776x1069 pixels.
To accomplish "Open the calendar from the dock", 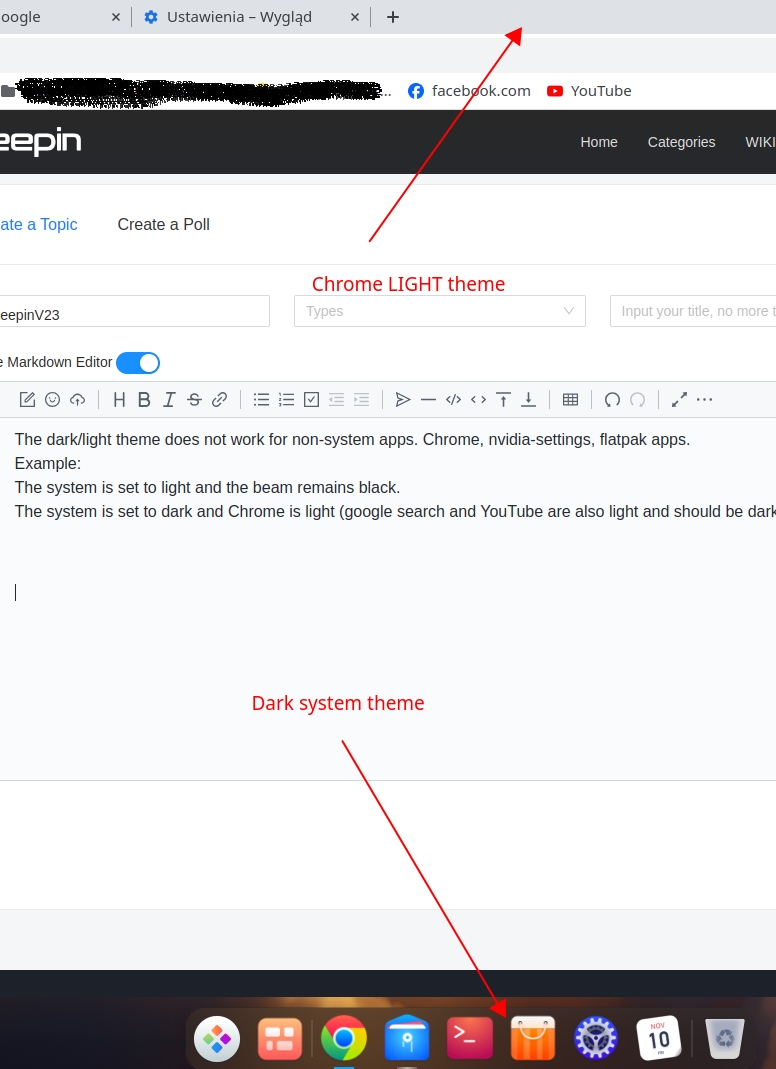I will (659, 1038).
